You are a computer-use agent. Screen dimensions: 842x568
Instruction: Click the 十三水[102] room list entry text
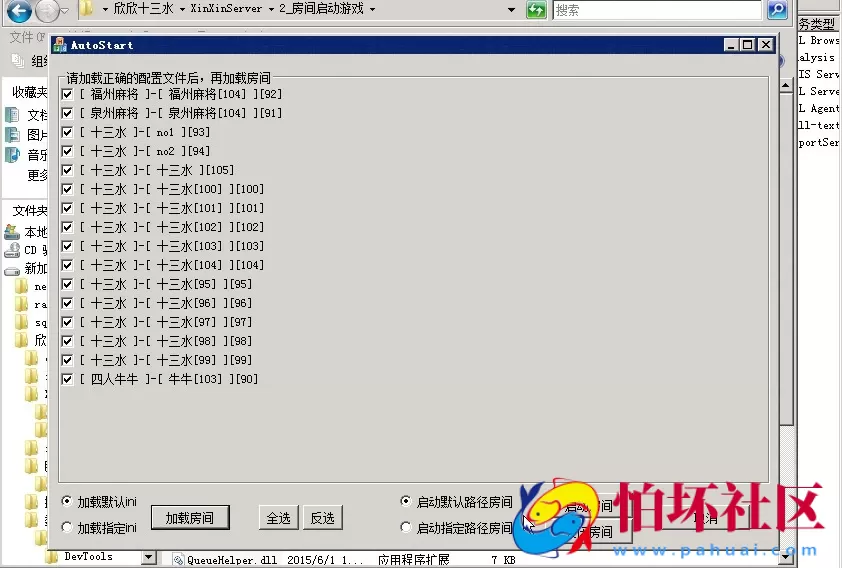(172, 227)
